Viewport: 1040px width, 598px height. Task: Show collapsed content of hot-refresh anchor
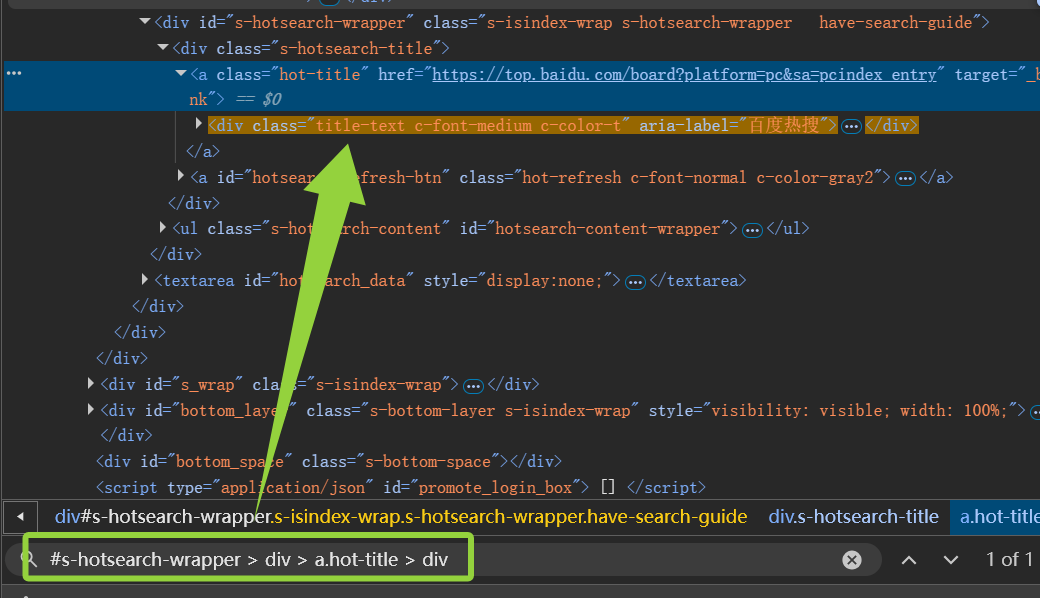click(905, 178)
